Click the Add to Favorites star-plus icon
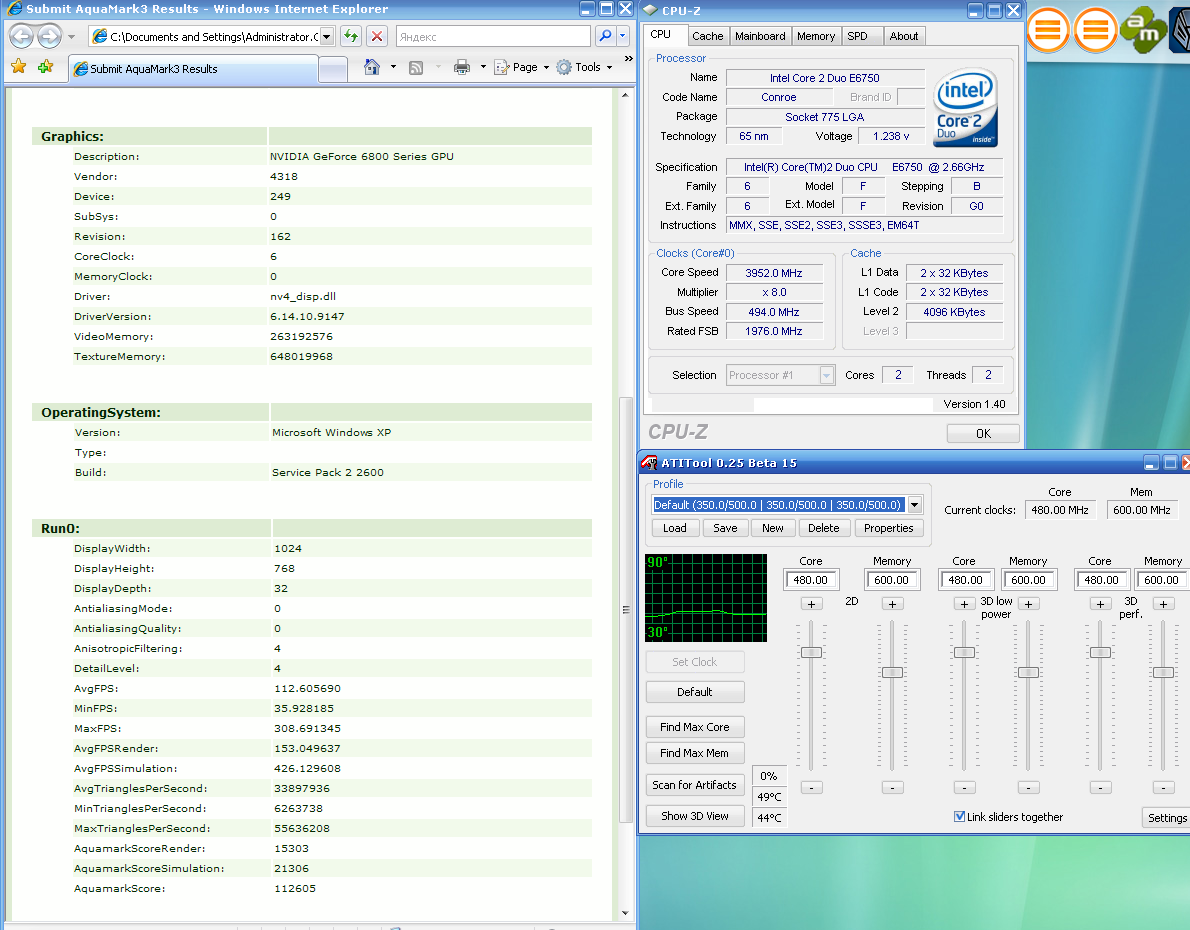Image resolution: width=1190 pixels, height=930 pixels. (46, 67)
